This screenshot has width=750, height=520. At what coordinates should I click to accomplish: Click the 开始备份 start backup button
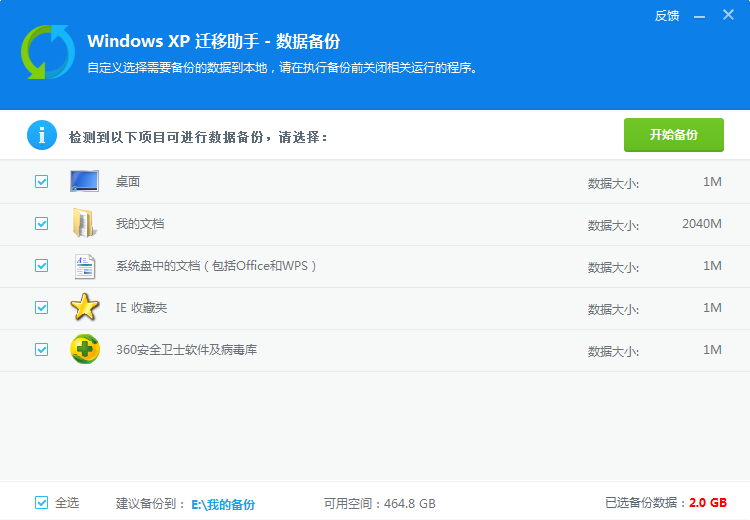tap(673, 135)
